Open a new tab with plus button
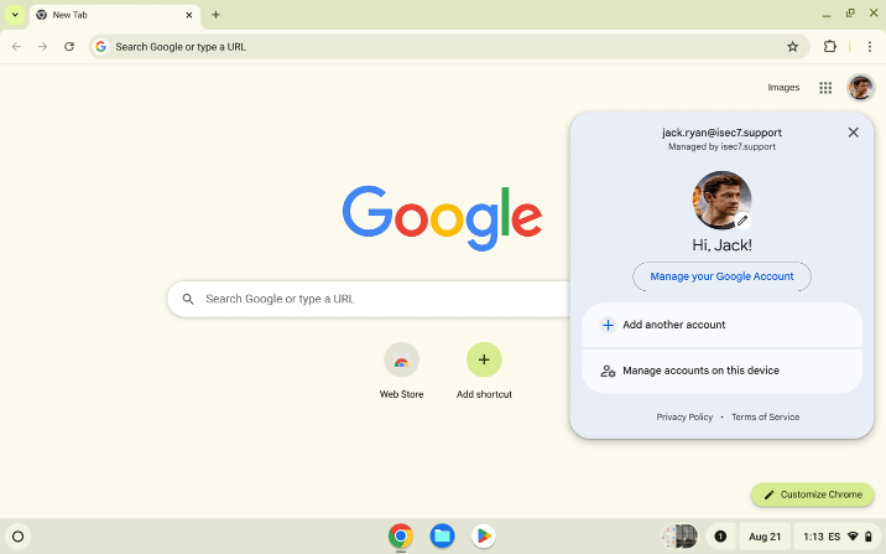The height and width of the screenshot is (554, 886). (x=215, y=15)
